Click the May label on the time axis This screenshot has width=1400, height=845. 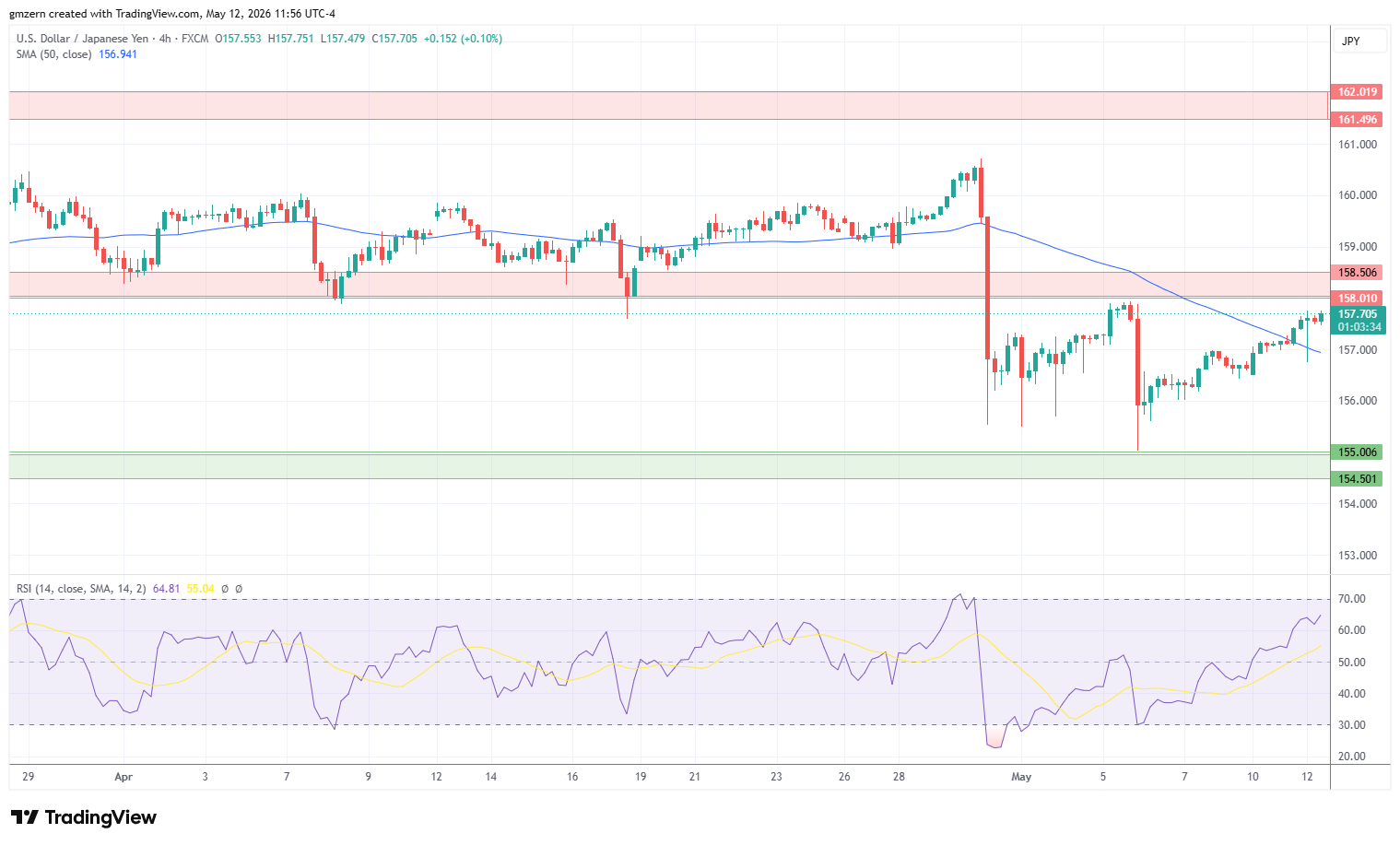[1021, 777]
